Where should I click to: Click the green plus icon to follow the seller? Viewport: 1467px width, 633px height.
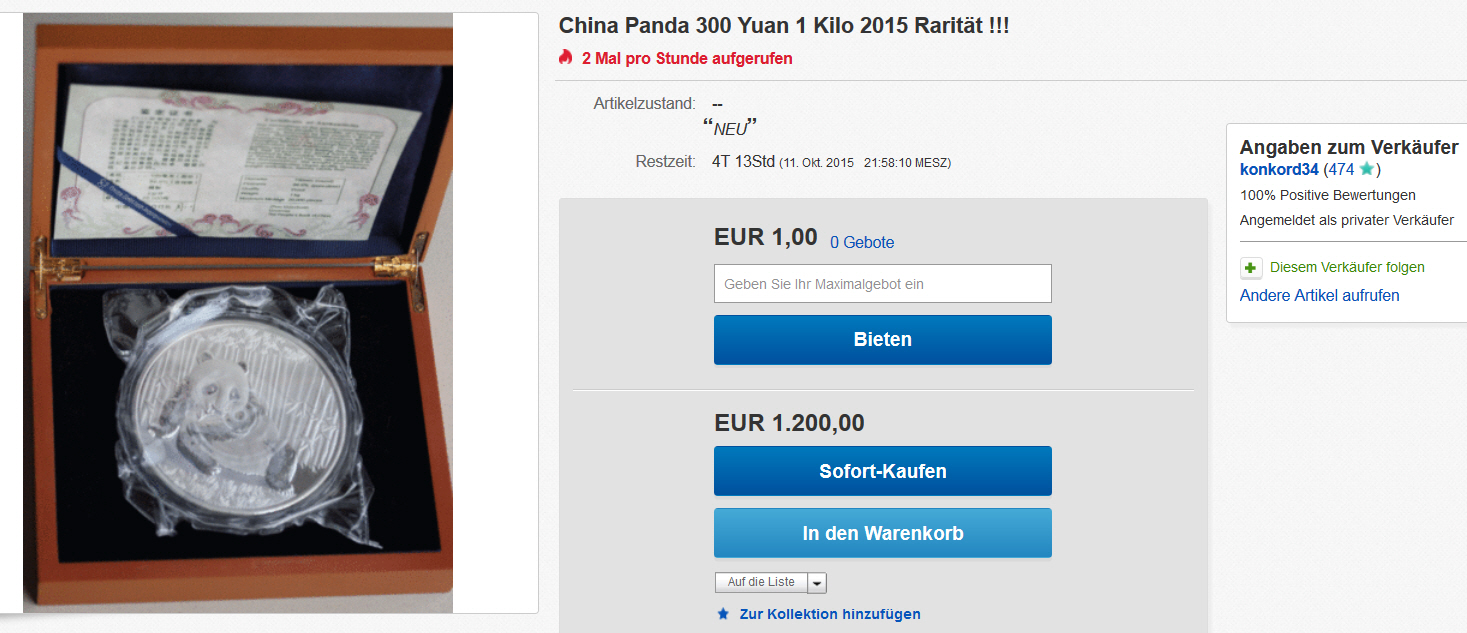point(1251,268)
